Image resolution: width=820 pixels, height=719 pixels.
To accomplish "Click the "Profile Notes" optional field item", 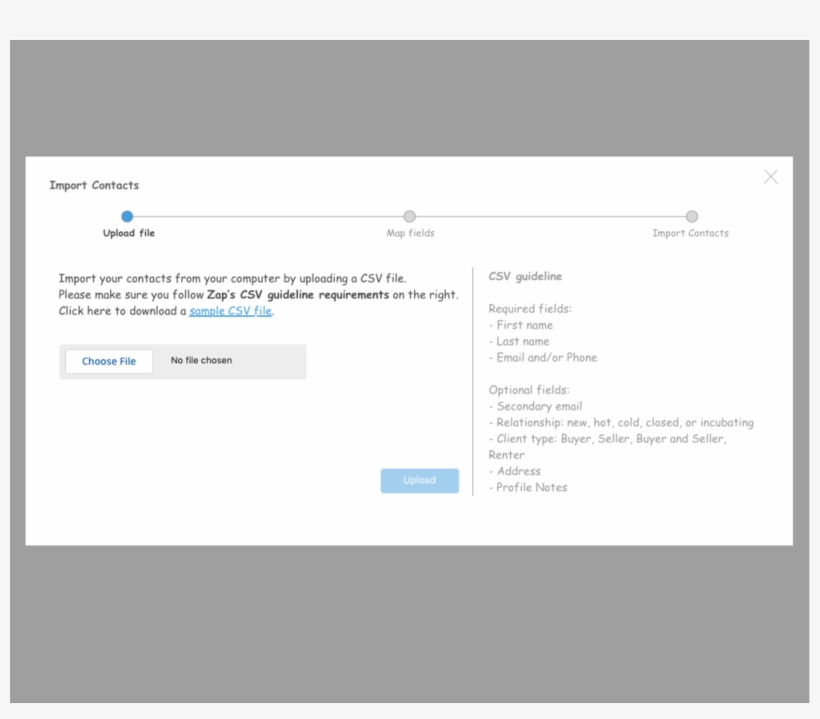I will coord(531,487).
